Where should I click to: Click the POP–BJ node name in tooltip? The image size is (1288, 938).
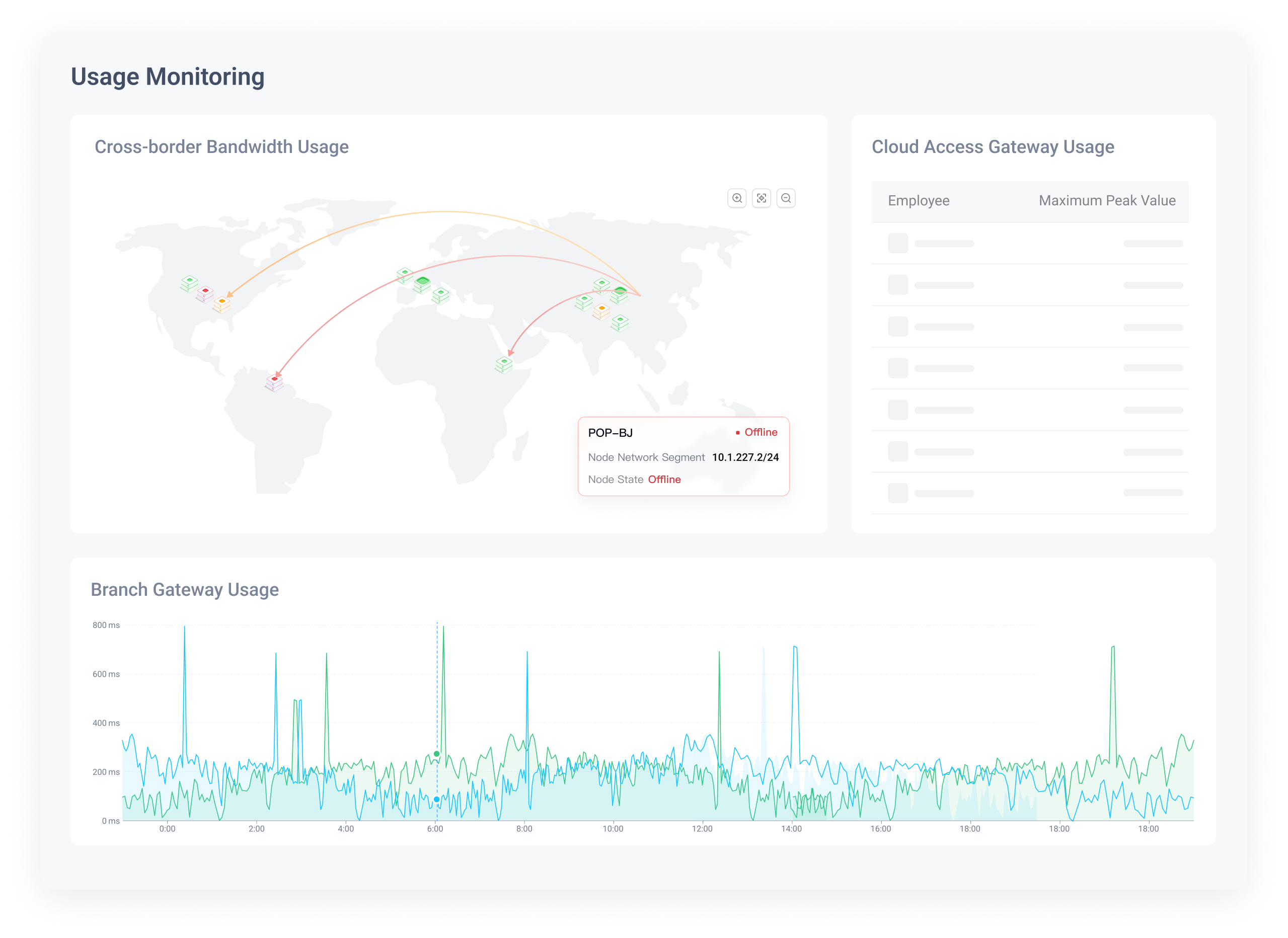point(610,433)
